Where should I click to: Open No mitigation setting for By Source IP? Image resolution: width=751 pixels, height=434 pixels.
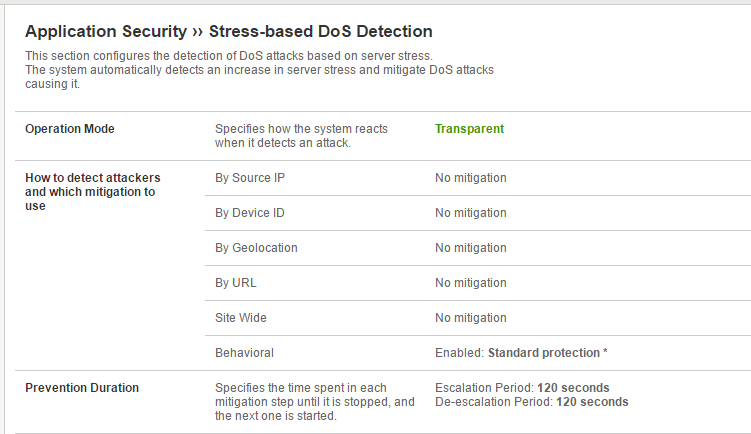pyautogui.click(x=470, y=178)
